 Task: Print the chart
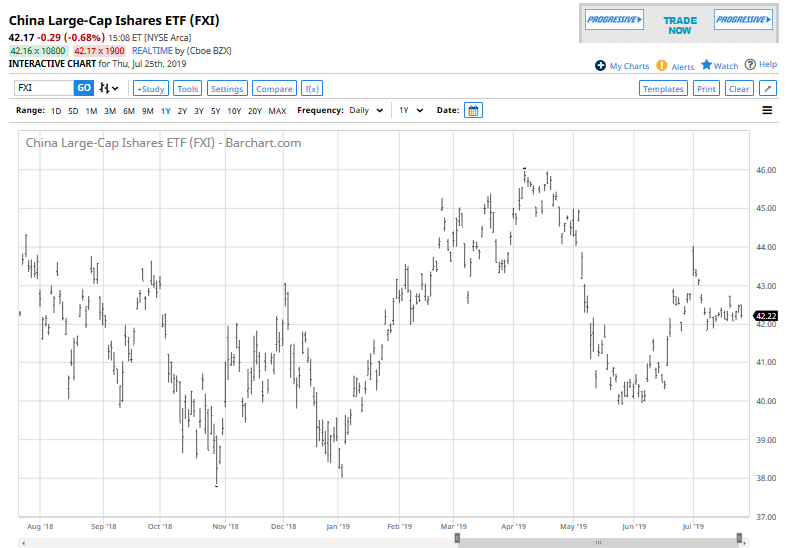tap(706, 89)
